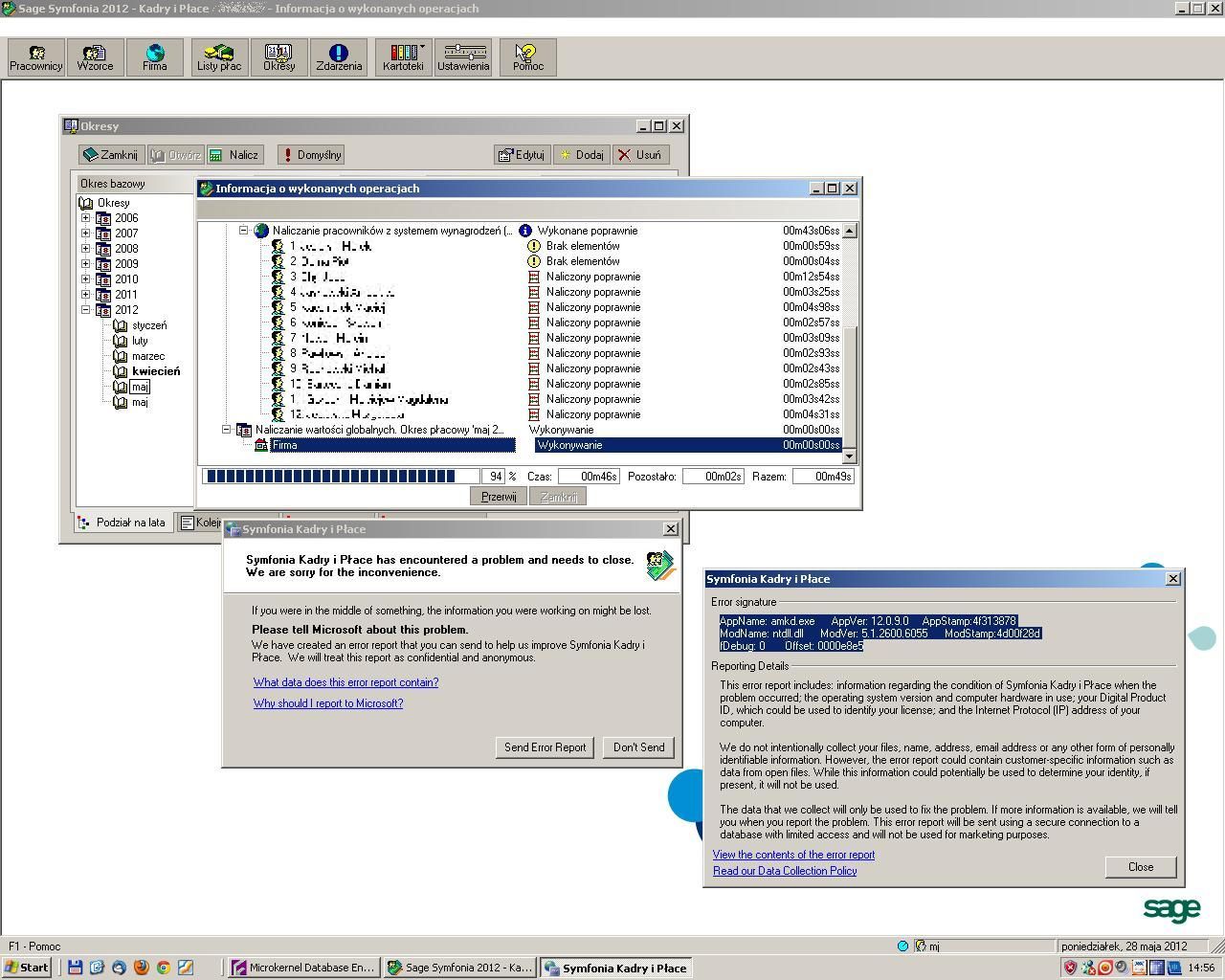Open the Kartoteki toolbar icon
1225x980 pixels.
tap(403, 57)
